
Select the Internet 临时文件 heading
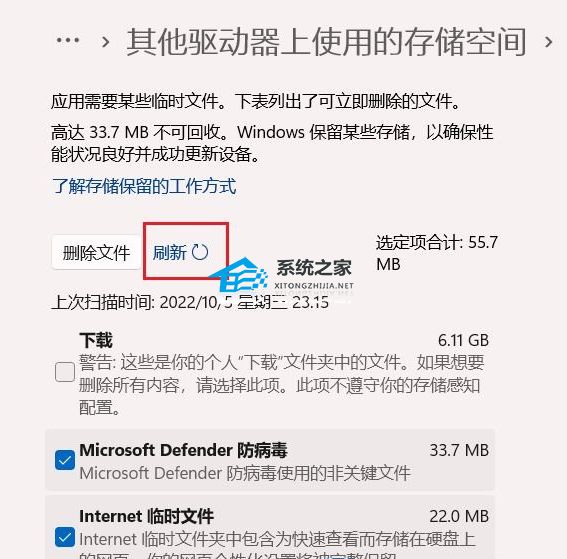pos(146,516)
